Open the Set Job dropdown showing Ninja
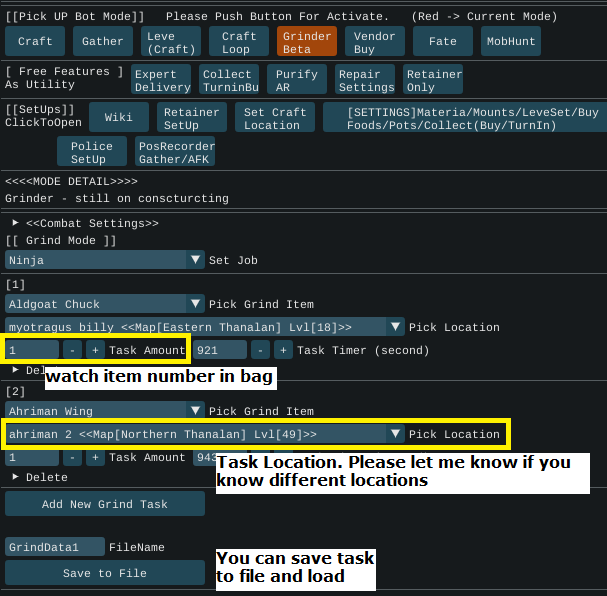Viewport: 607px width, 596px height. [x=196, y=260]
